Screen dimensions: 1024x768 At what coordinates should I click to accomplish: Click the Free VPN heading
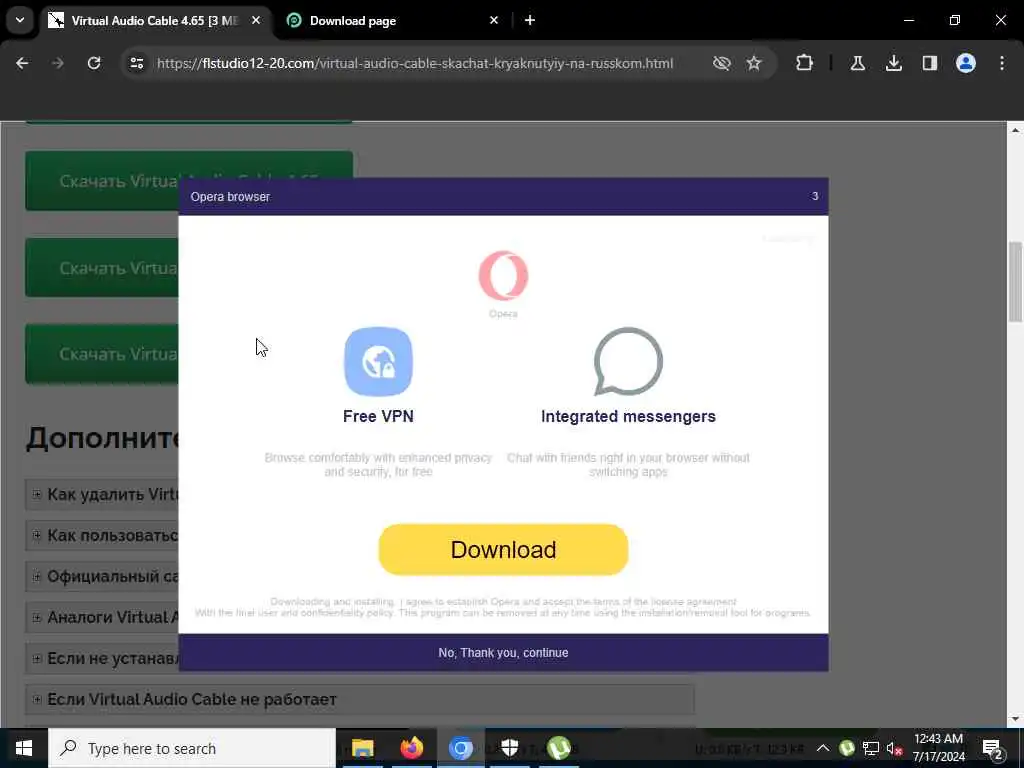click(378, 416)
